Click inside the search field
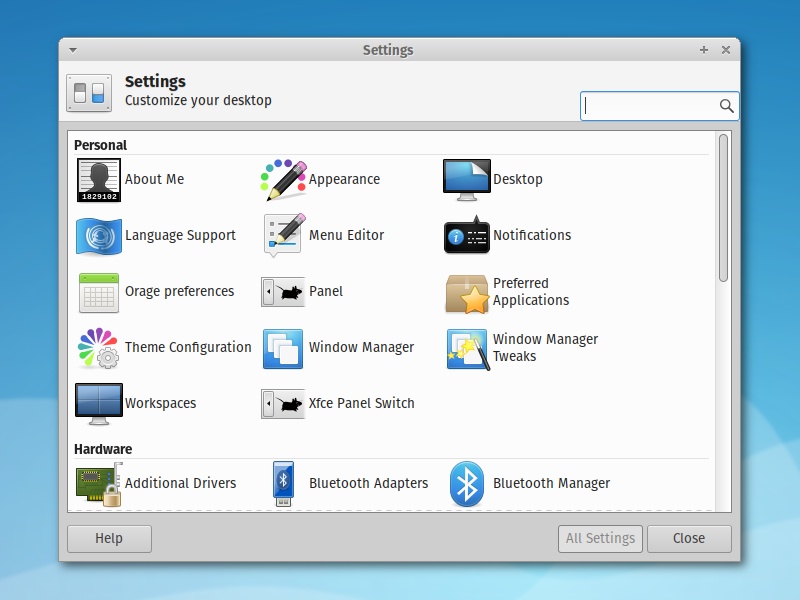 coord(655,105)
